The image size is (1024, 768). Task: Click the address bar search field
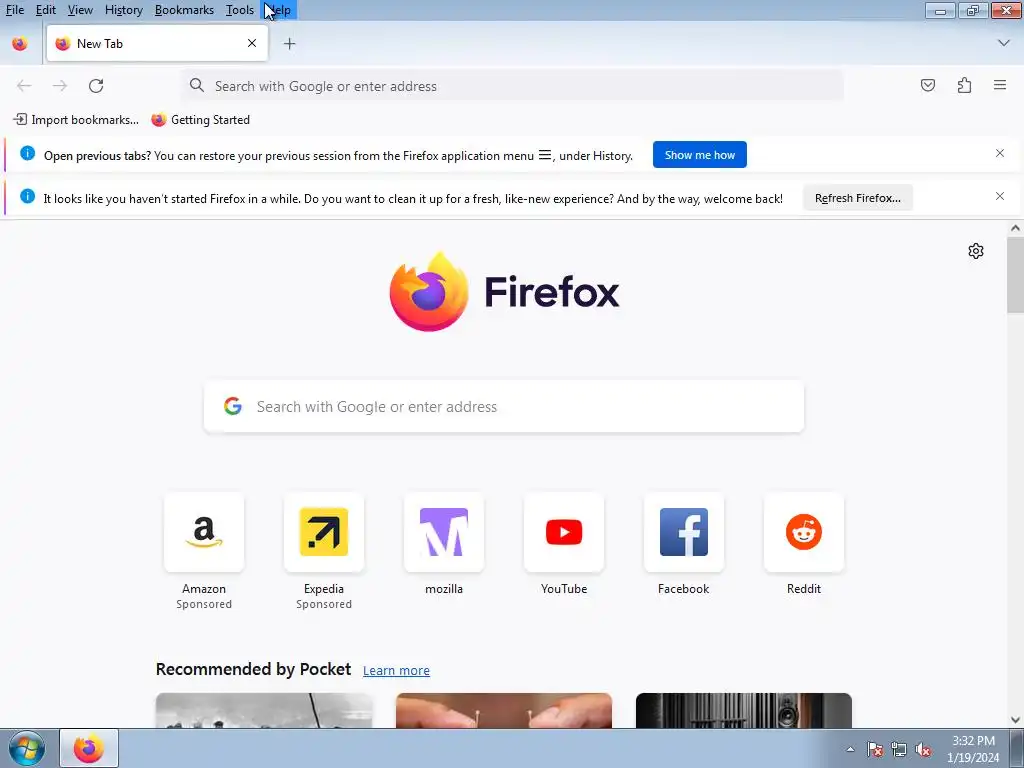coord(512,86)
